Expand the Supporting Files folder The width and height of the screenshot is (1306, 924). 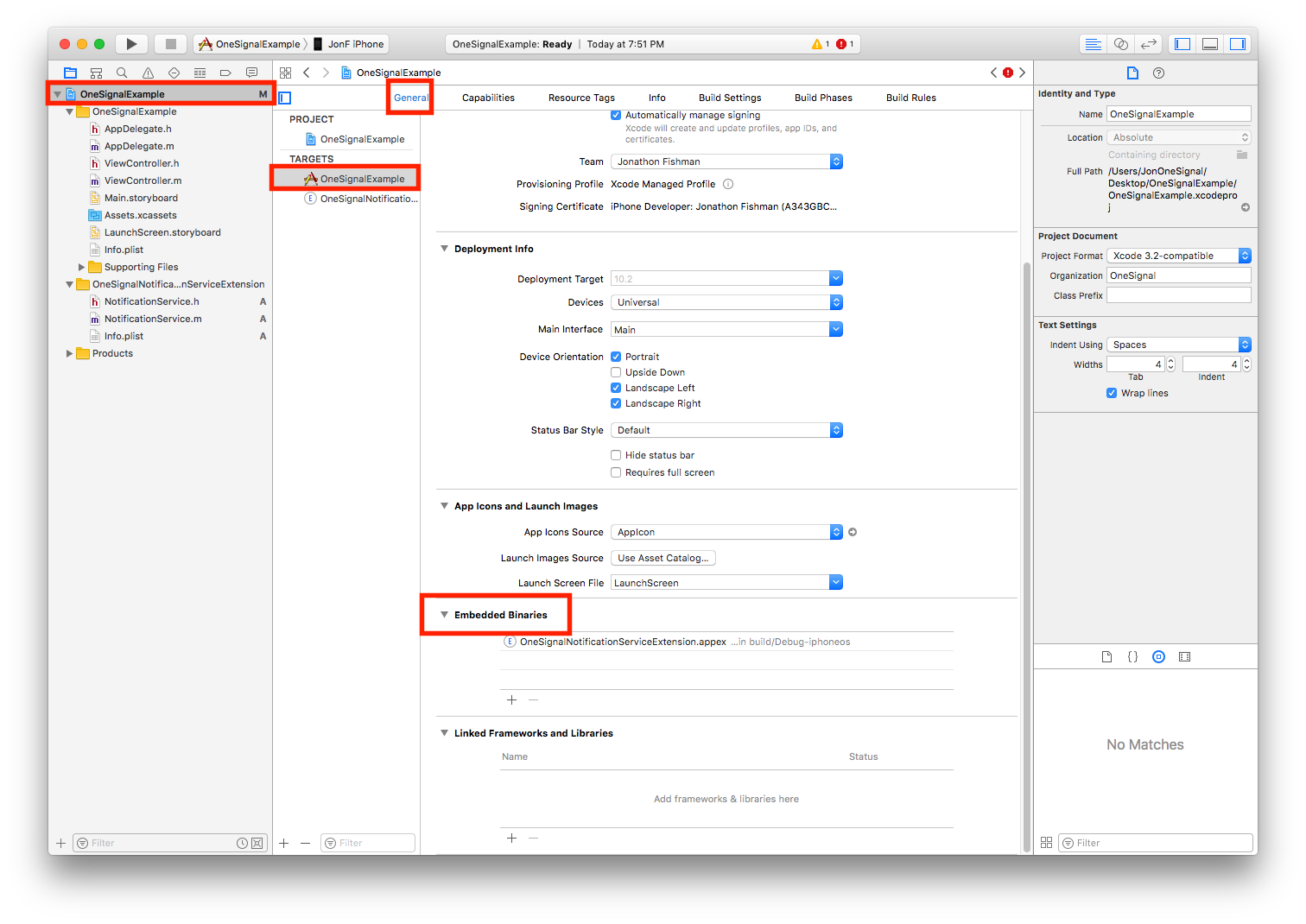82,267
